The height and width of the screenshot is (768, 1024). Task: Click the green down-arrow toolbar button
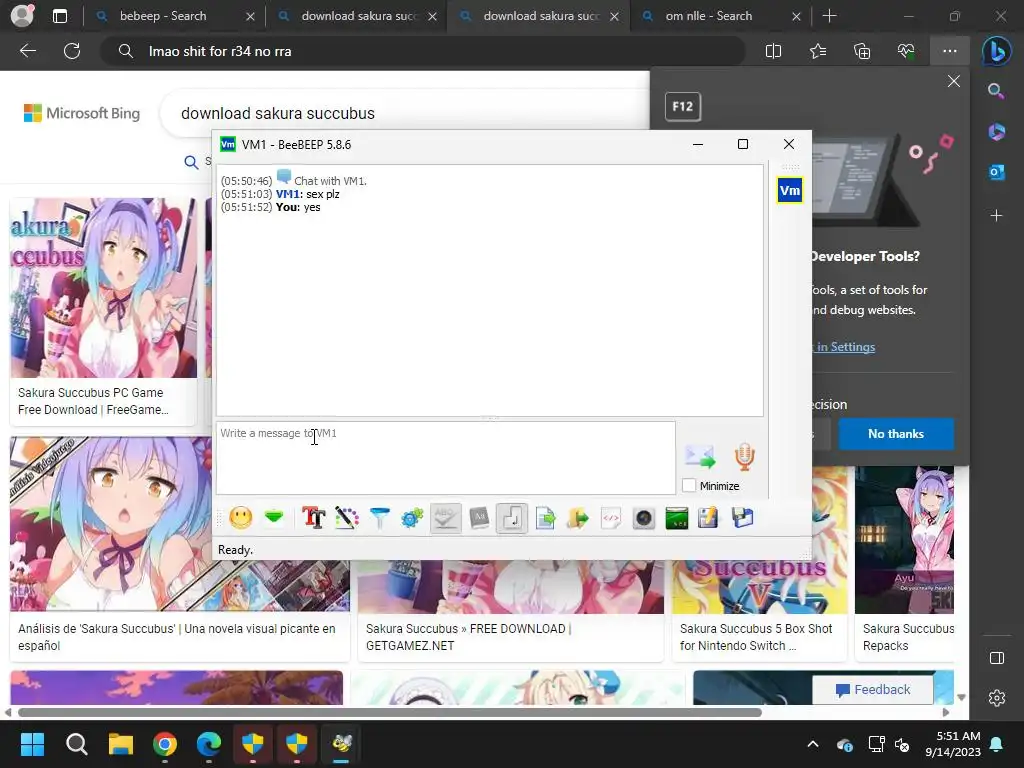coord(274,518)
